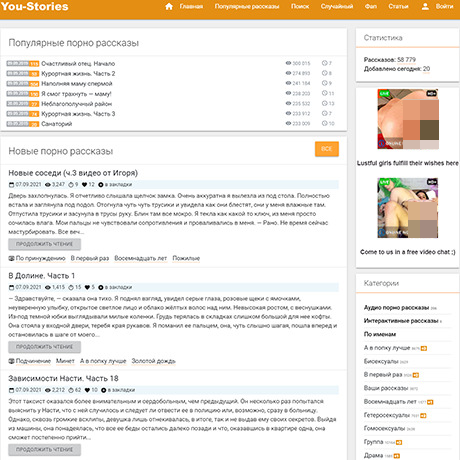460x460 pixels.
Task: Click the Войти login link
Action: 444,6
